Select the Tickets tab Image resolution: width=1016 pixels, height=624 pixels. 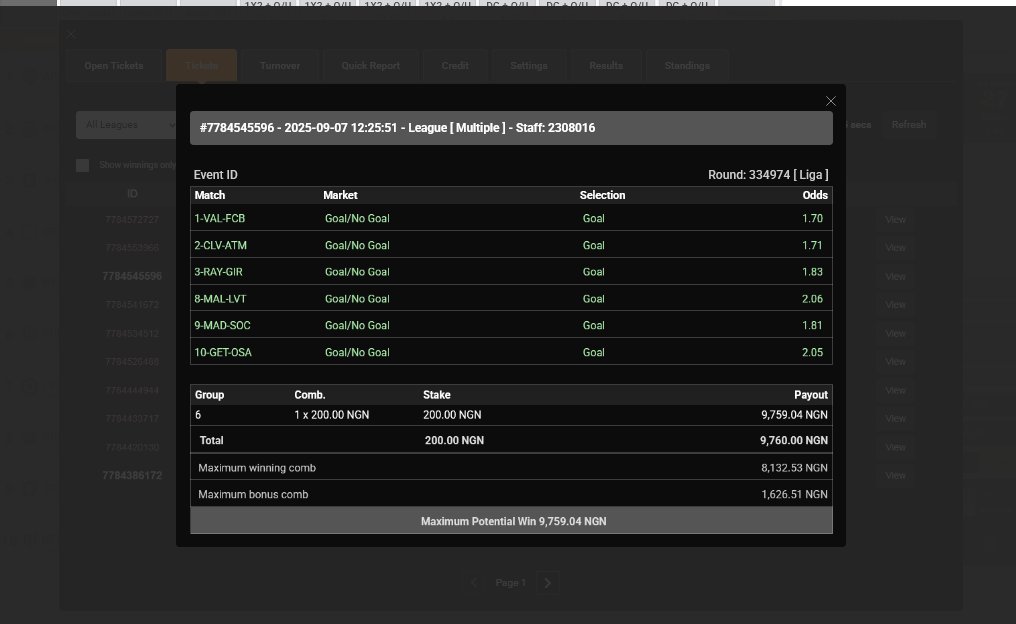coord(202,65)
